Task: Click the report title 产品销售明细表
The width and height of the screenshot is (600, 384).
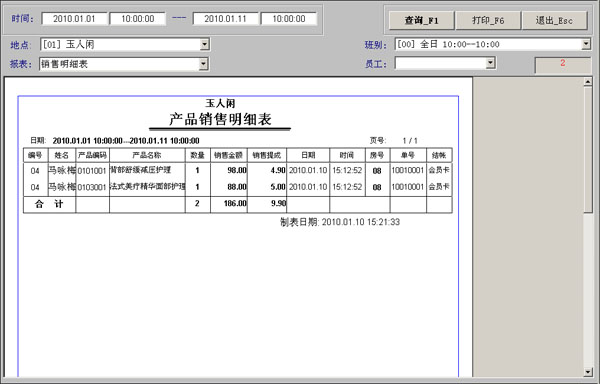Action: [x=220, y=119]
